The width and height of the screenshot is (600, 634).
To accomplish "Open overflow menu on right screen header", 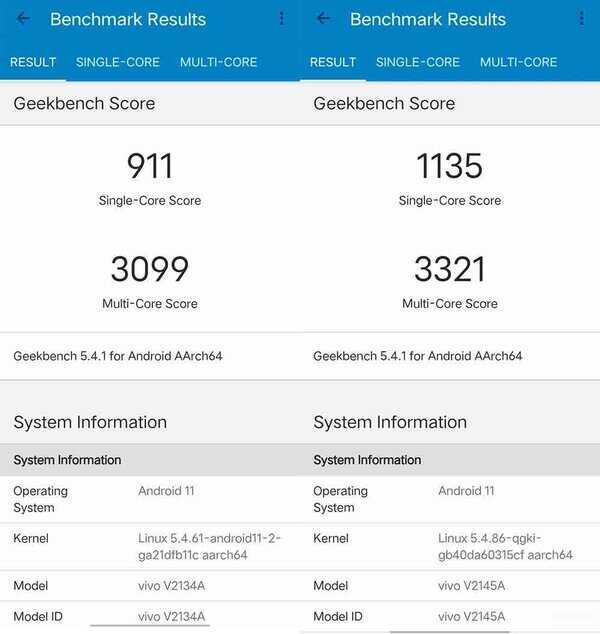I will coord(581,19).
